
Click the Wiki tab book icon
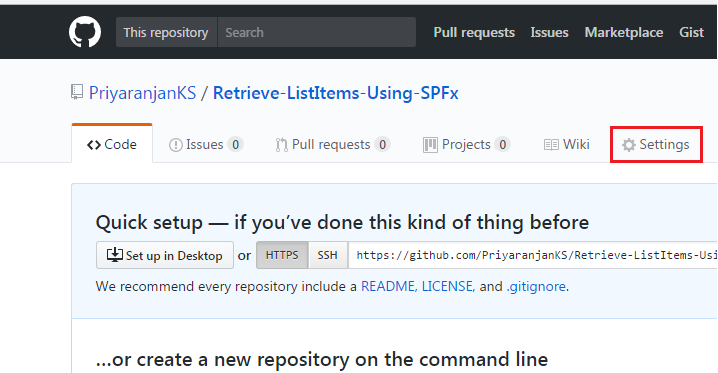pyautogui.click(x=551, y=145)
